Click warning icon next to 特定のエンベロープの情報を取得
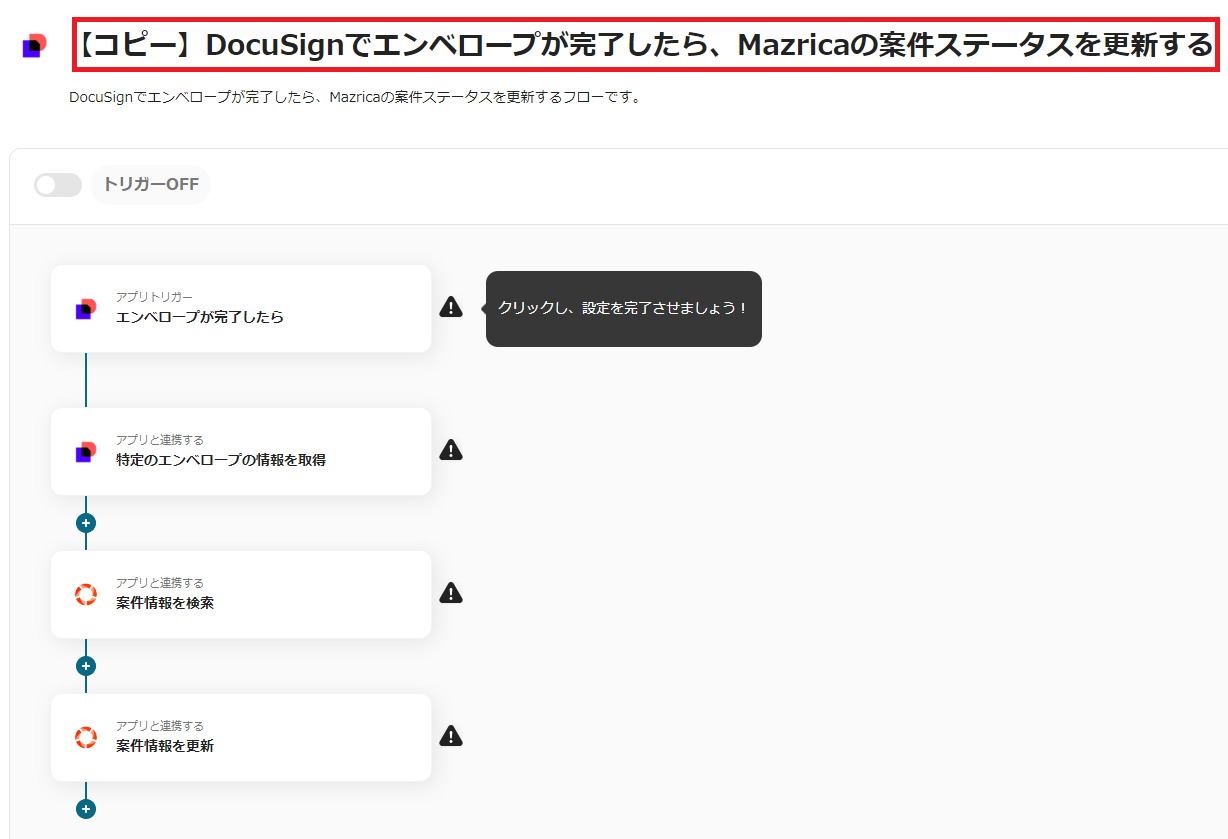The height and width of the screenshot is (839, 1228). (451, 450)
